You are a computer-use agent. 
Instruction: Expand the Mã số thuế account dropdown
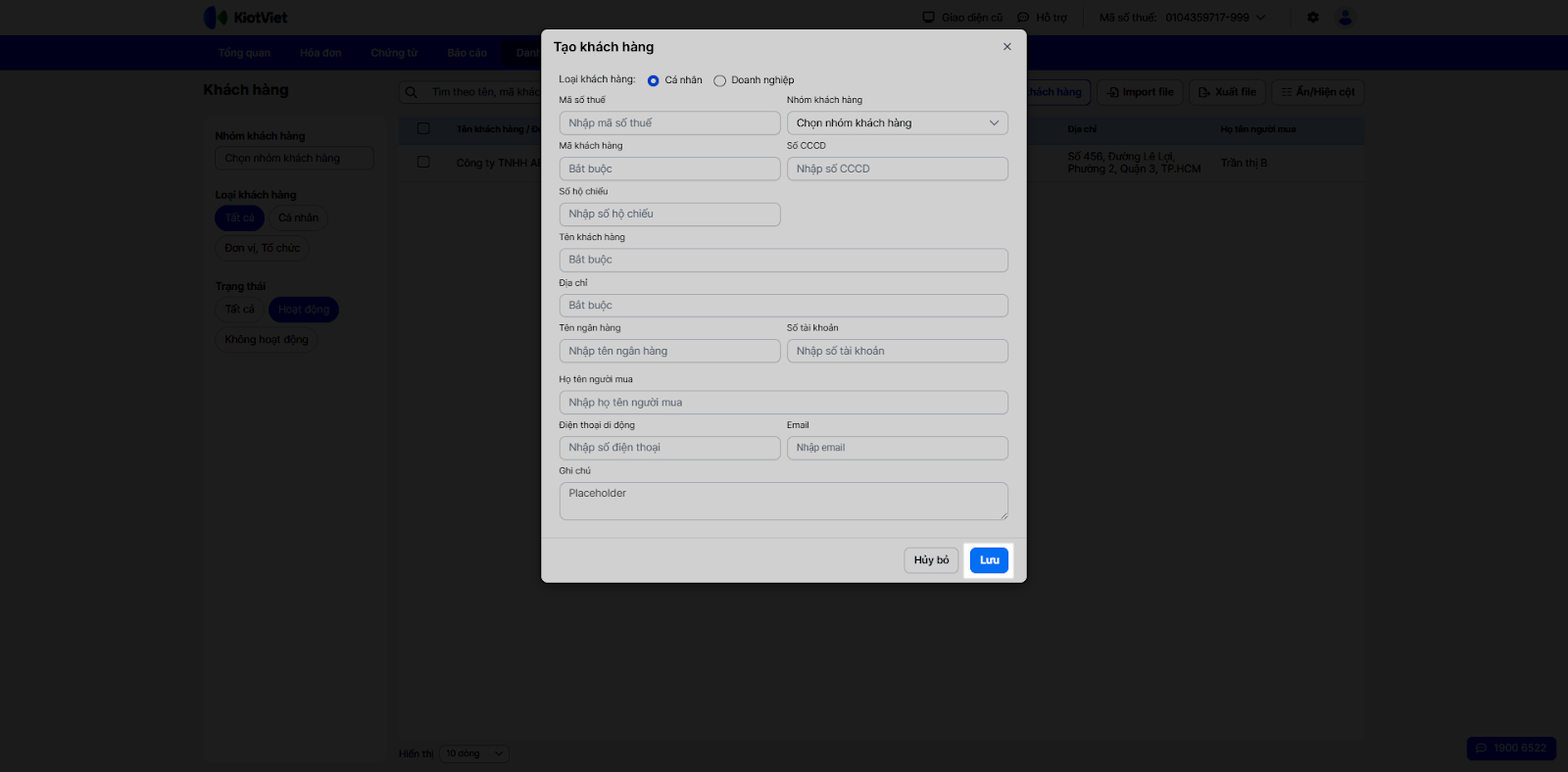pos(1183,18)
